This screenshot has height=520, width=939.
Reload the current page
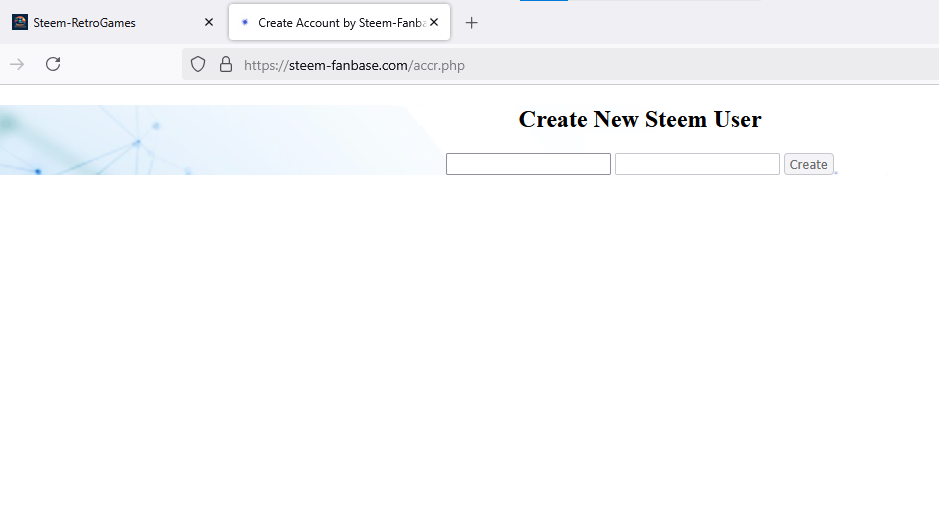pyautogui.click(x=53, y=64)
